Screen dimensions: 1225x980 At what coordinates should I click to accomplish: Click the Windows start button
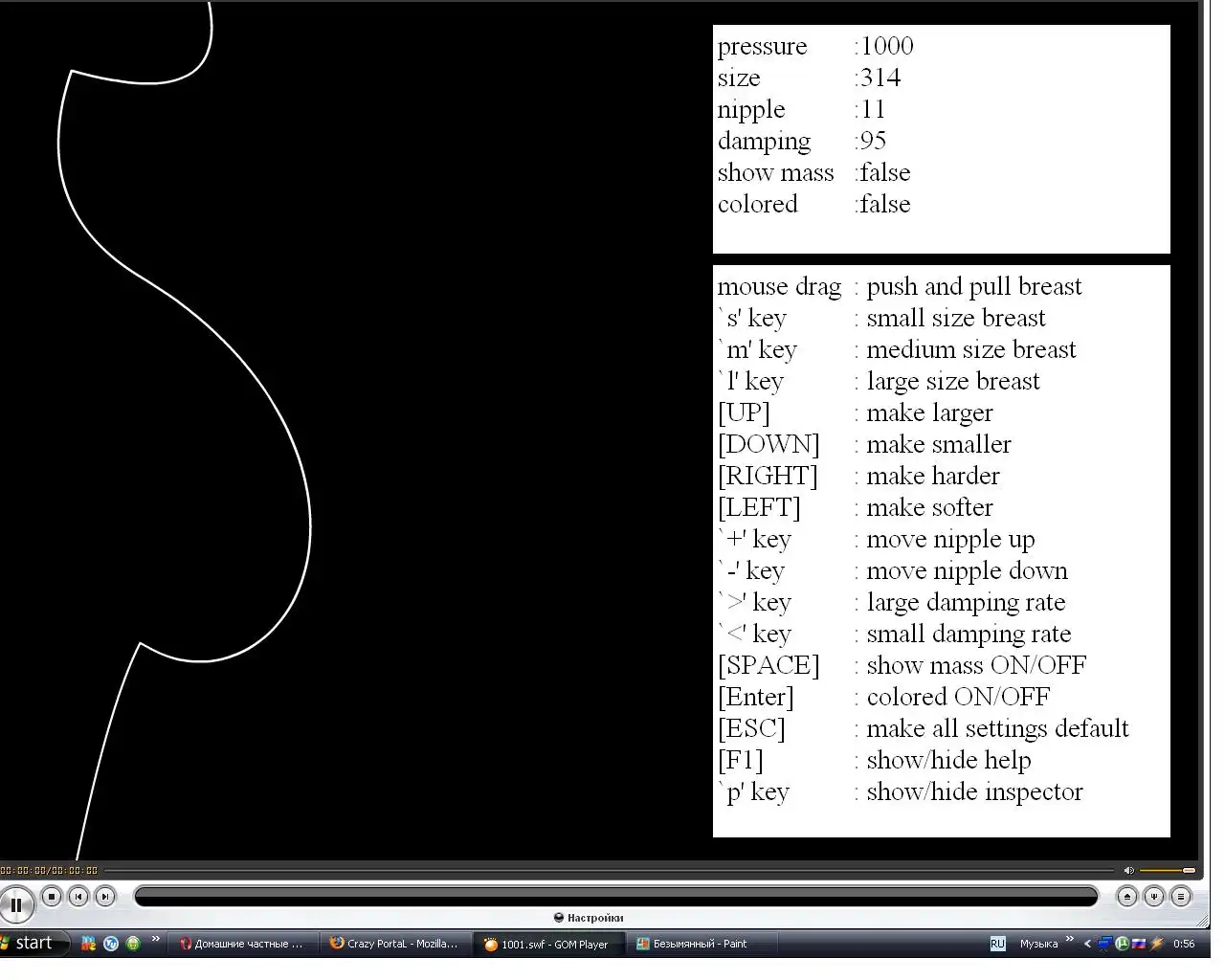click(x=34, y=944)
